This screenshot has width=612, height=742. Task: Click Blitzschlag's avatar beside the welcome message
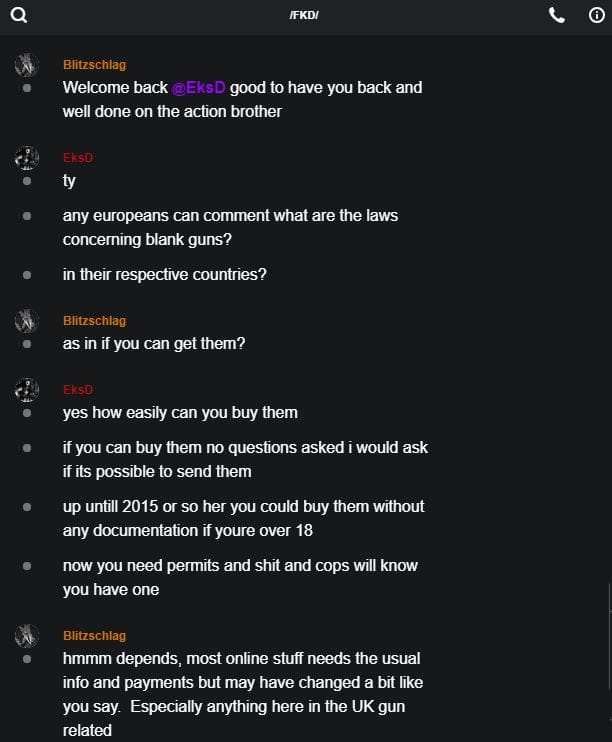tap(26, 65)
